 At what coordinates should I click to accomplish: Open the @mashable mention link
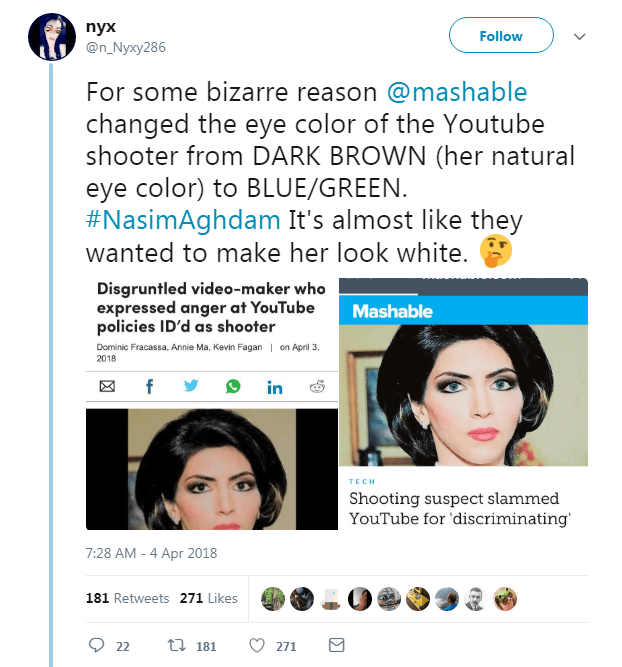coord(457,93)
